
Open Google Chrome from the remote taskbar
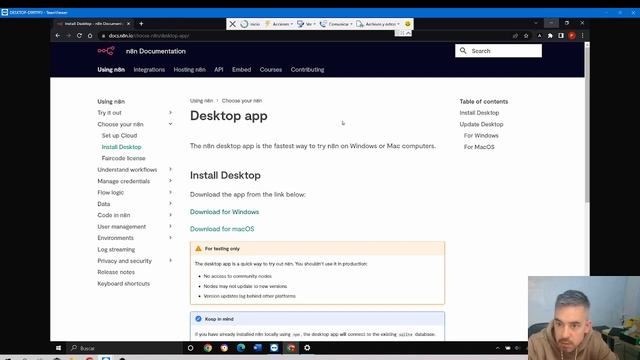[208, 348]
